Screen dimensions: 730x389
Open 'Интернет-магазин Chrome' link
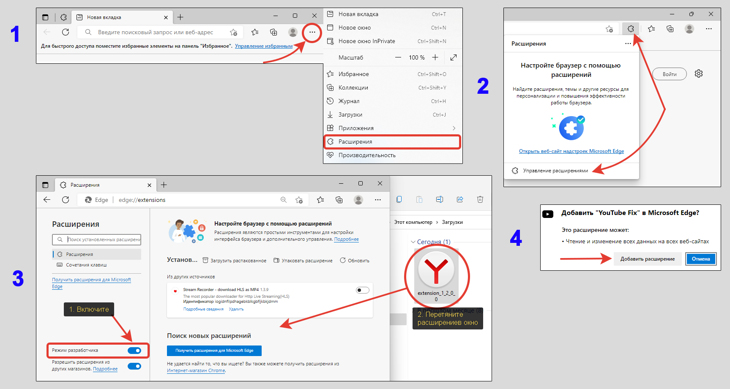click(196, 371)
